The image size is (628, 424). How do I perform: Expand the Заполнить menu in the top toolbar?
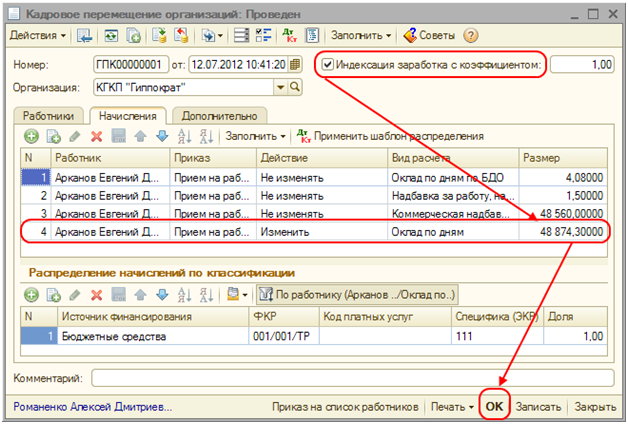point(361,36)
